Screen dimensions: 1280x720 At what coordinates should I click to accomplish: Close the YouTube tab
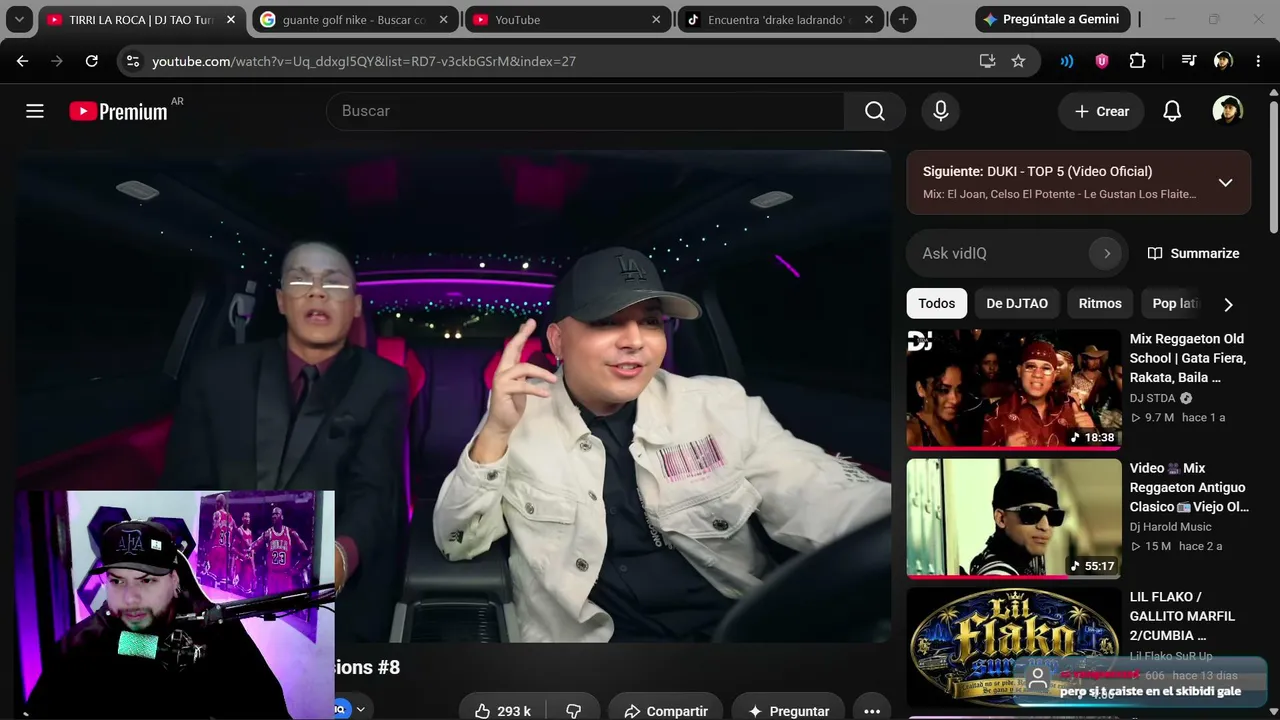tap(656, 19)
